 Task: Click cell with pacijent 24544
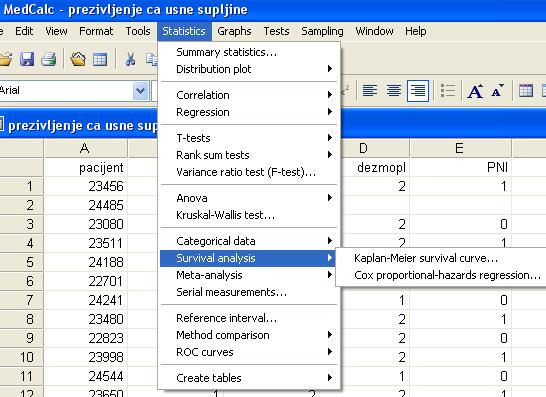[x=85, y=376]
